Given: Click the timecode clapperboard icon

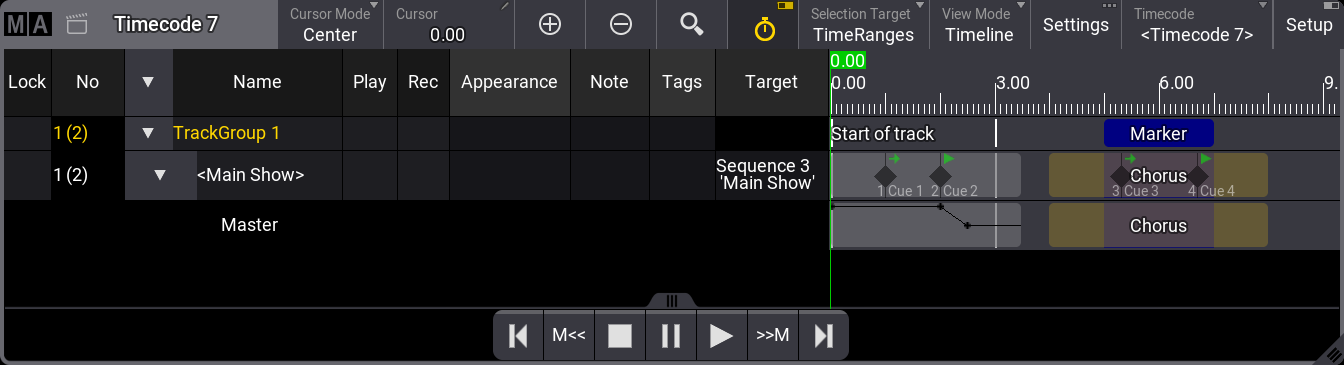Looking at the screenshot, I should 78,25.
